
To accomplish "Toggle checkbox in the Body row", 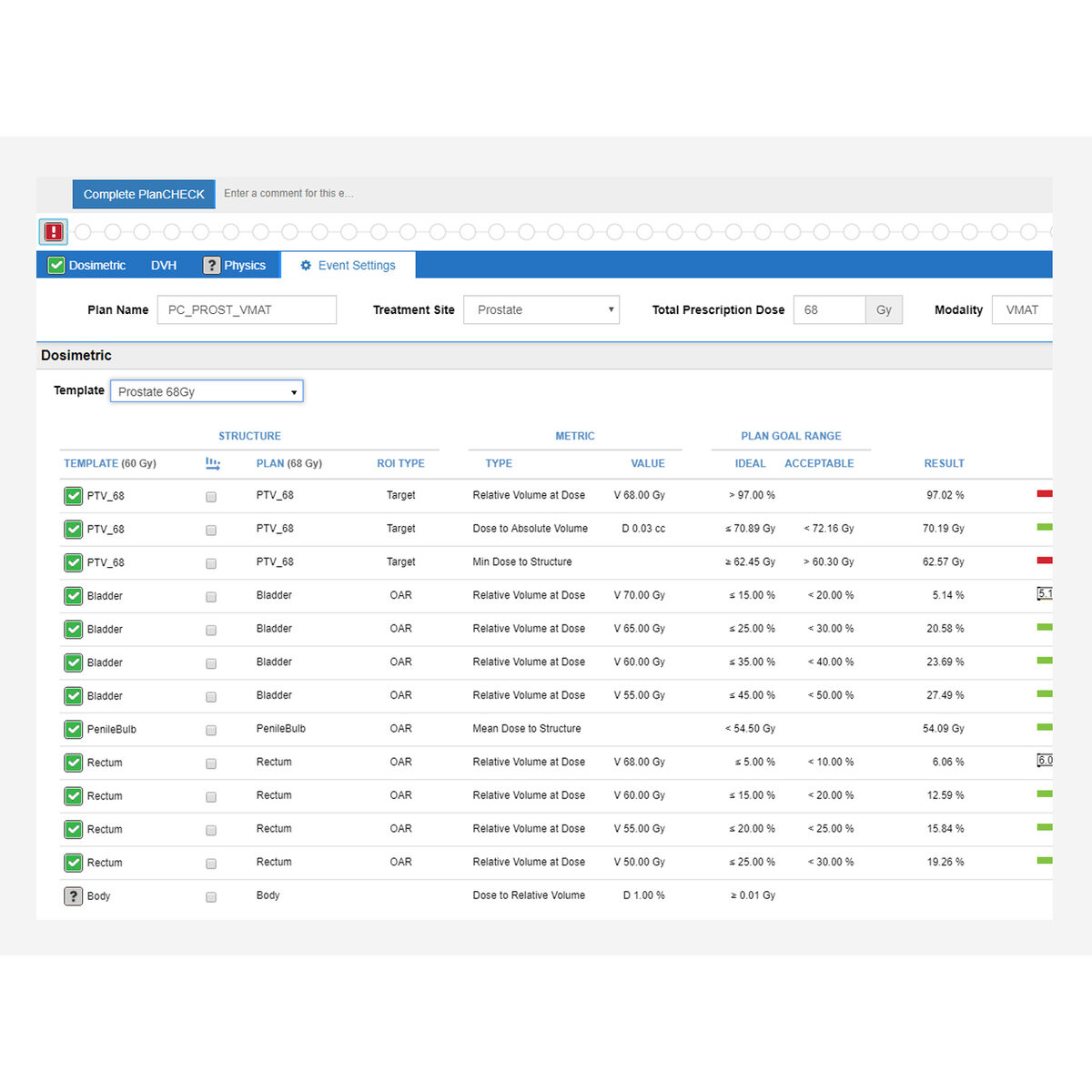I will click(211, 896).
